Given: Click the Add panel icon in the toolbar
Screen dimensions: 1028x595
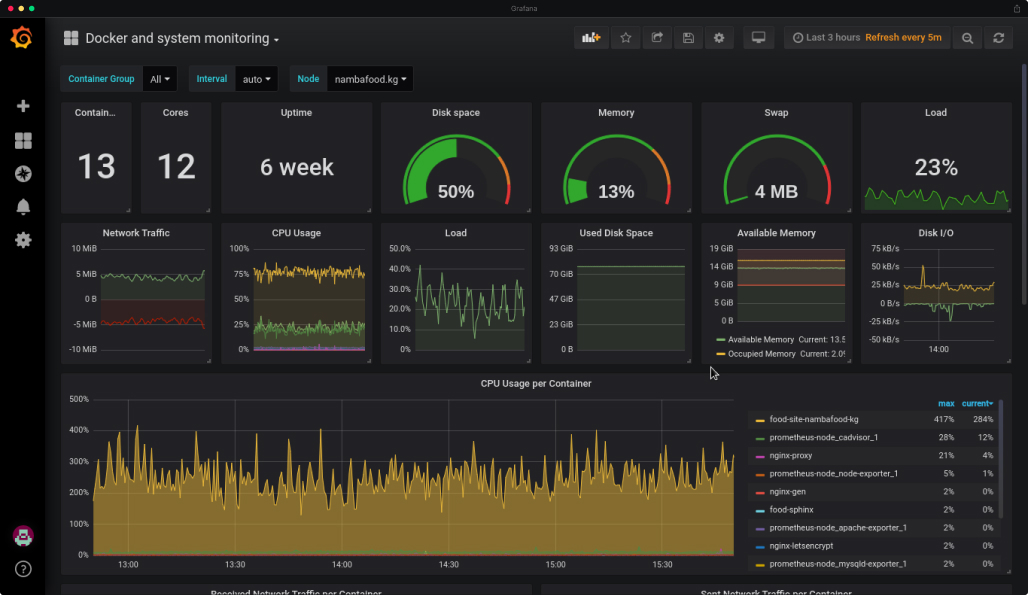Looking at the screenshot, I should pyautogui.click(x=589, y=37).
